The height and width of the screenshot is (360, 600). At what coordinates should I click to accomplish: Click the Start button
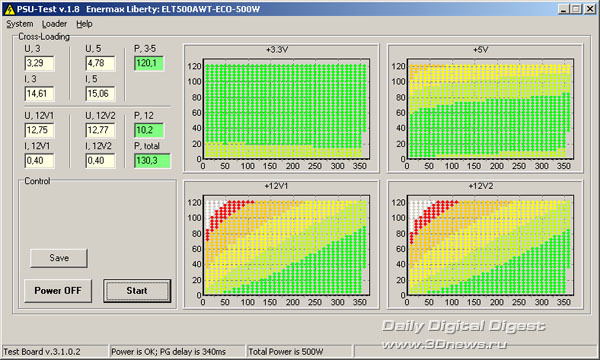click(x=137, y=290)
